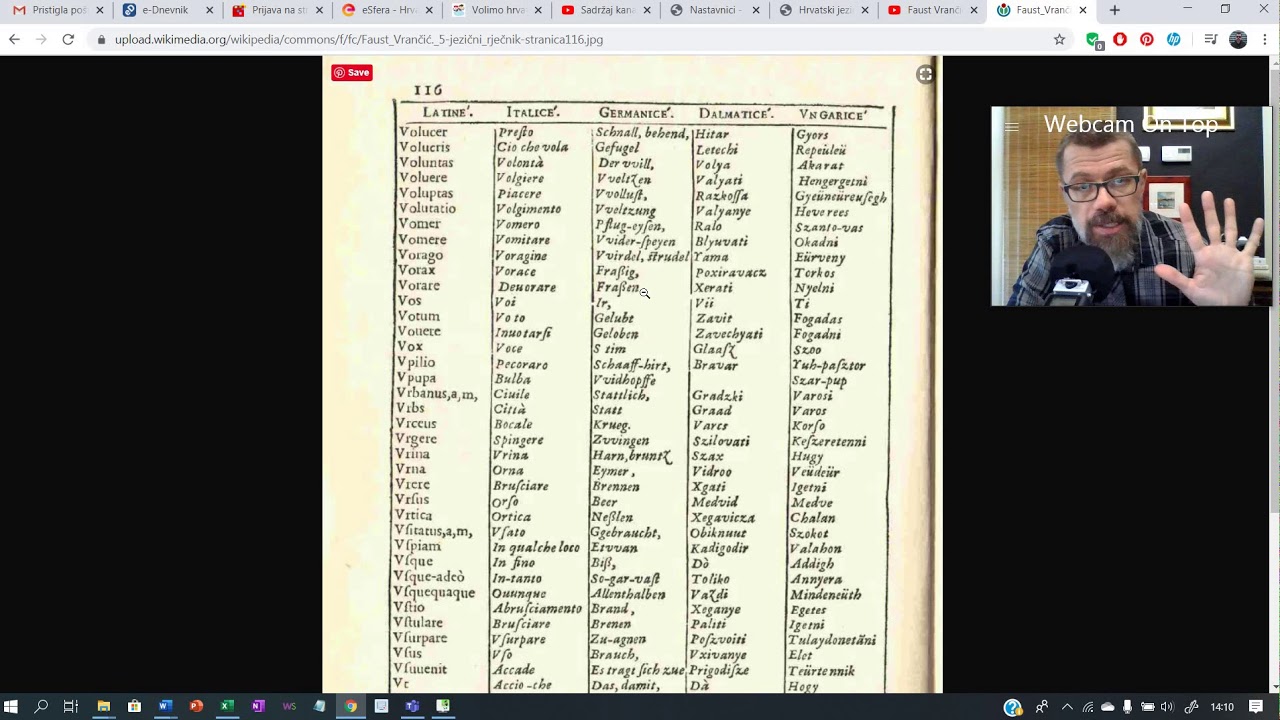This screenshot has height=720, width=1280.
Task: Open the Chrome profile avatar
Action: pyautogui.click(x=1238, y=39)
